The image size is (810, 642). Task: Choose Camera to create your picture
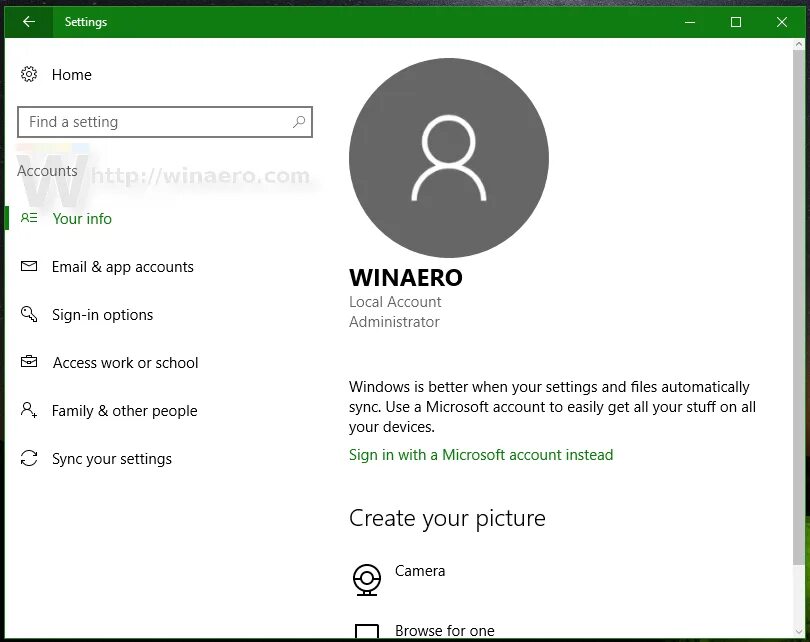tap(420, 571)
